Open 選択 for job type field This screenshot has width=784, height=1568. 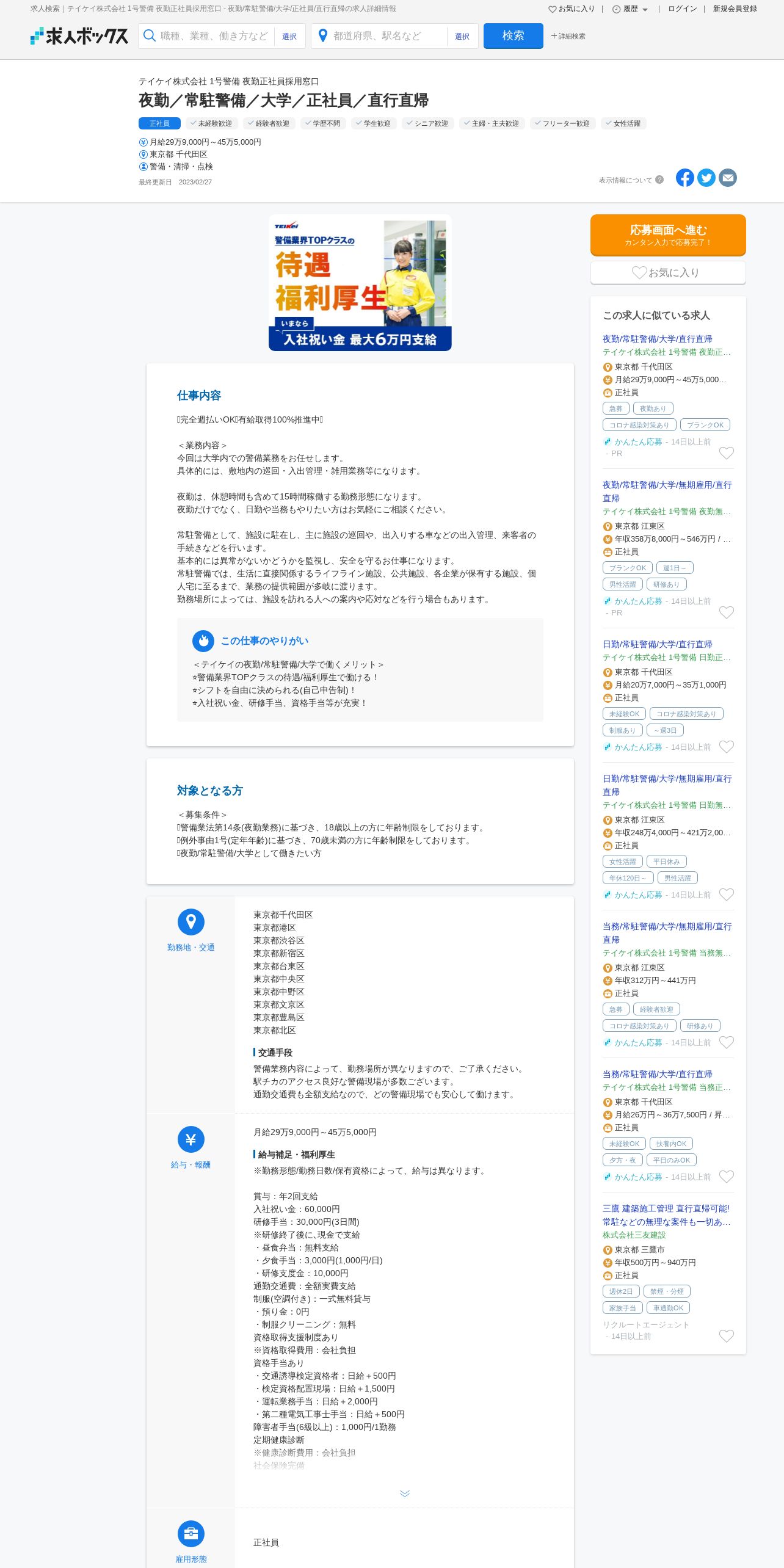pos(289,36)
